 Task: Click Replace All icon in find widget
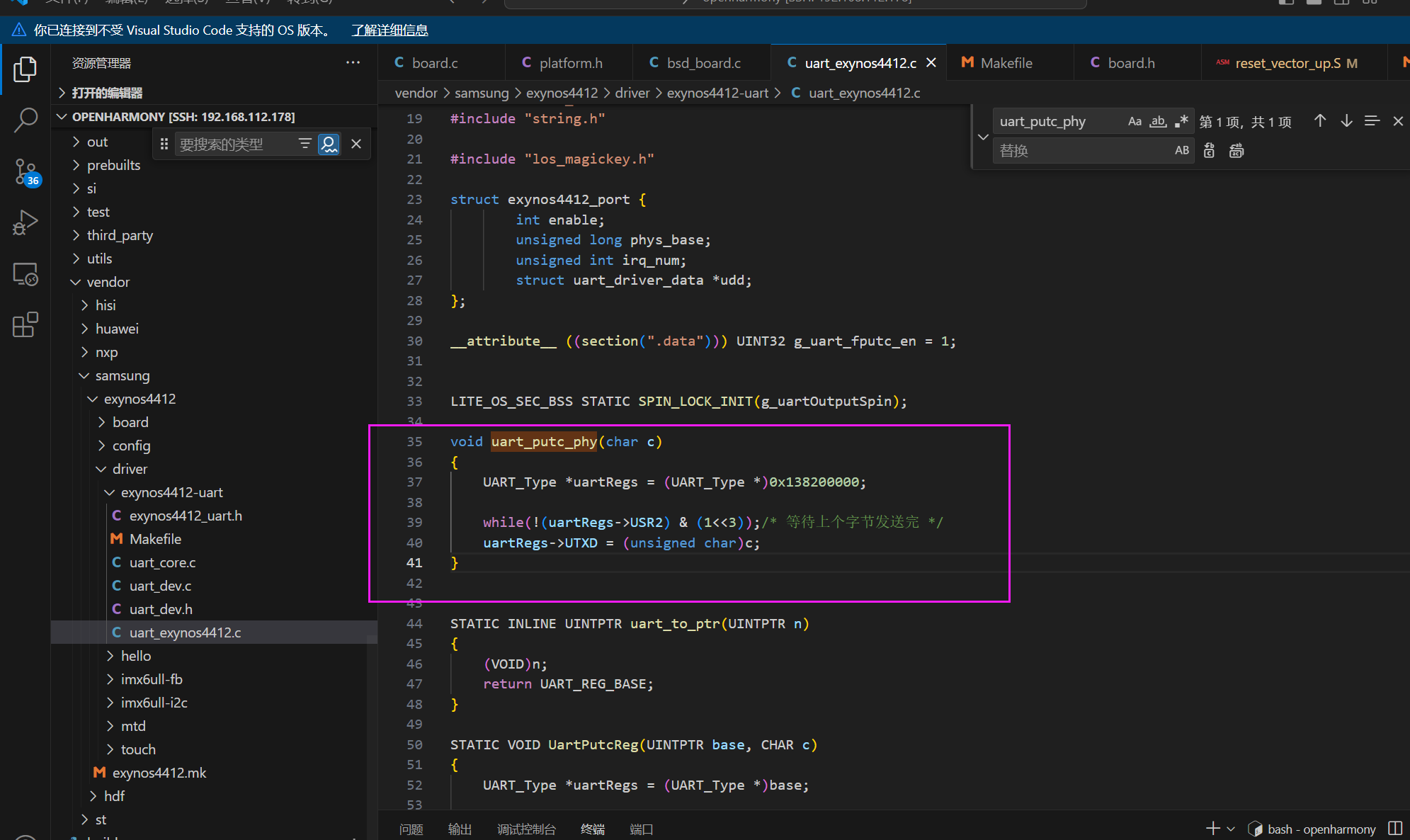pos(1236,150)
